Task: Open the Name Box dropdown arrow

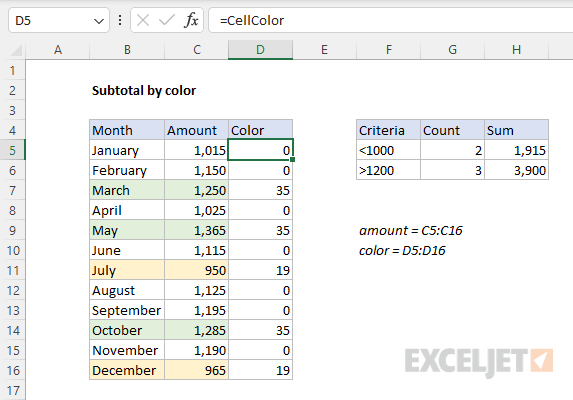Action: (99, 21)
